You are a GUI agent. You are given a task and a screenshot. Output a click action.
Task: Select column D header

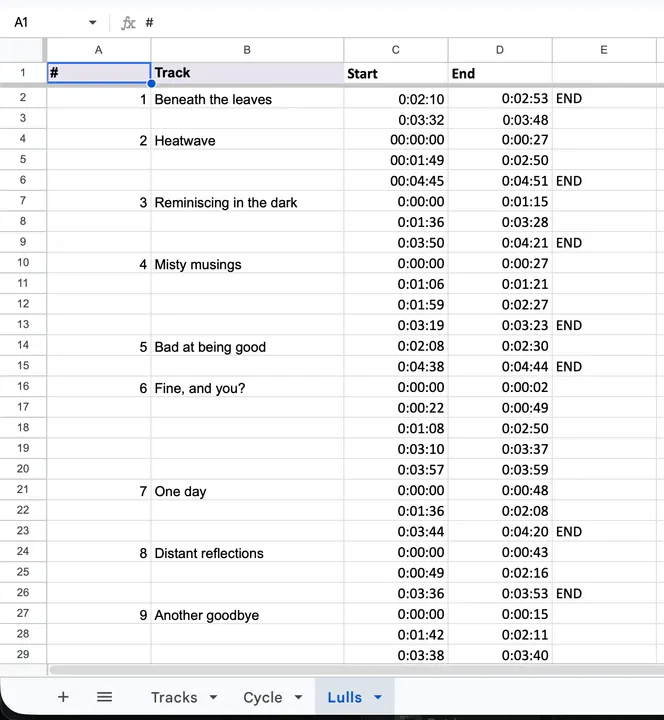[x=500, y=50]
